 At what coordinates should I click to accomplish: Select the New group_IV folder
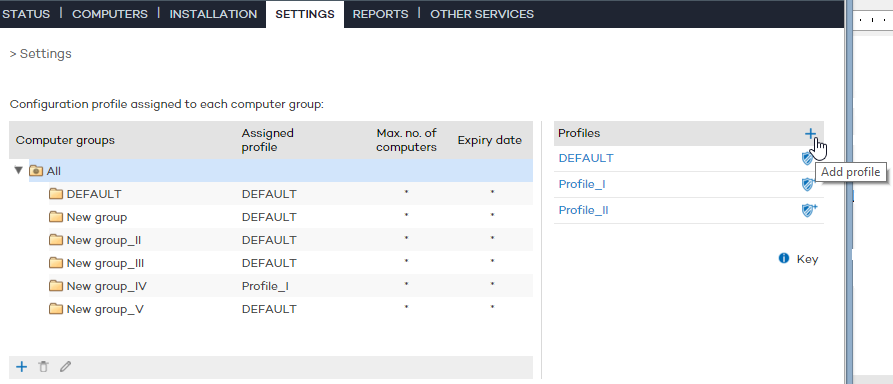point(98,286)
